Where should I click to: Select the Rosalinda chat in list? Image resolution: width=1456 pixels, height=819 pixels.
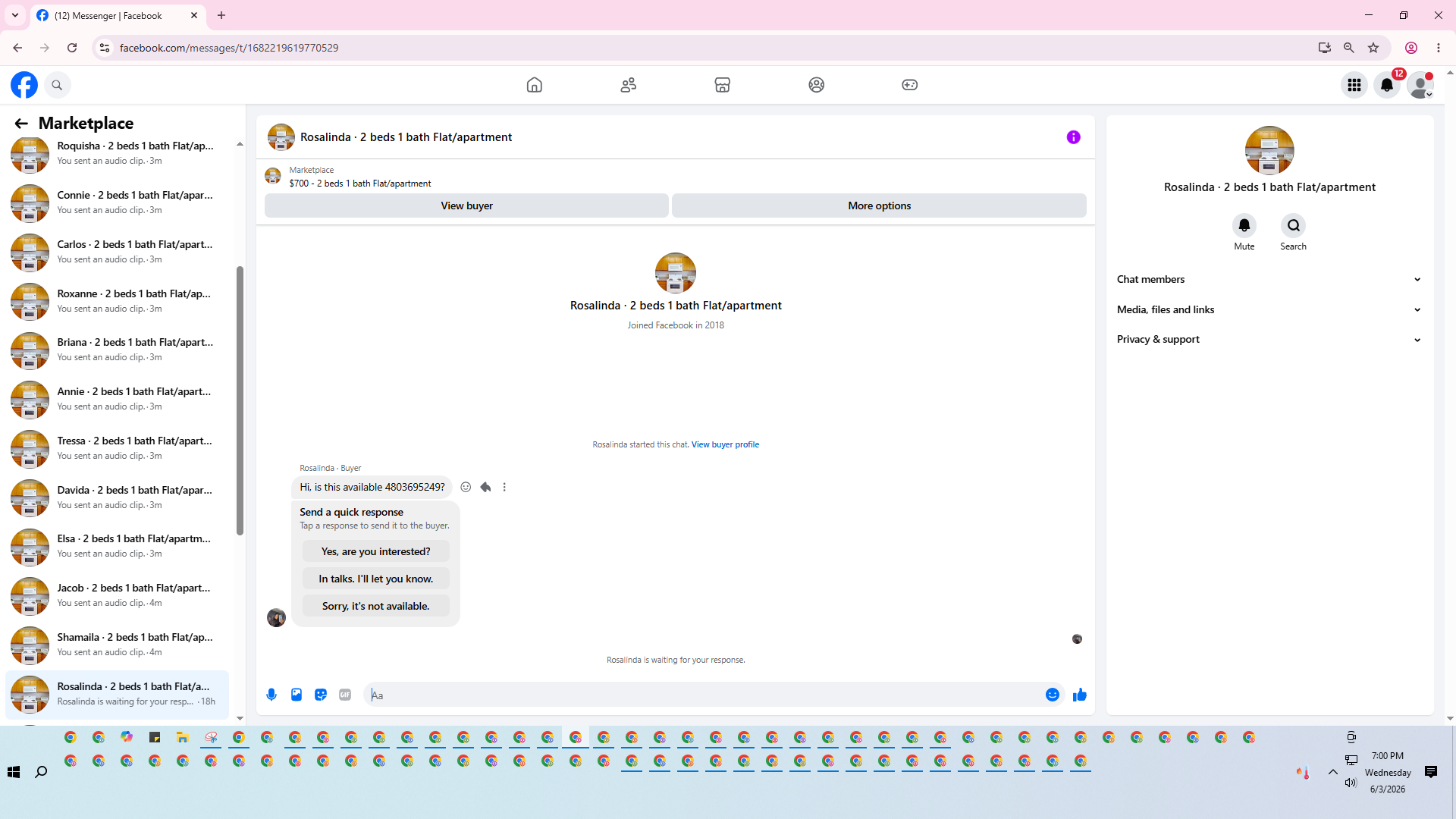click(118, 694)
